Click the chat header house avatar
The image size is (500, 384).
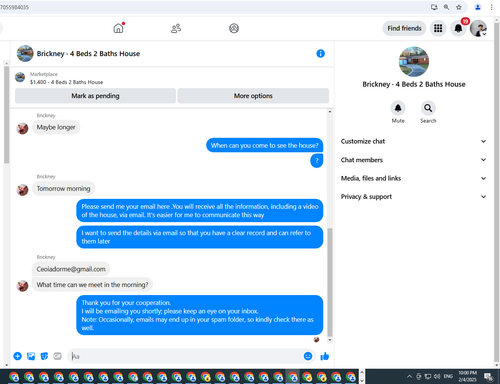click(25, 53)
